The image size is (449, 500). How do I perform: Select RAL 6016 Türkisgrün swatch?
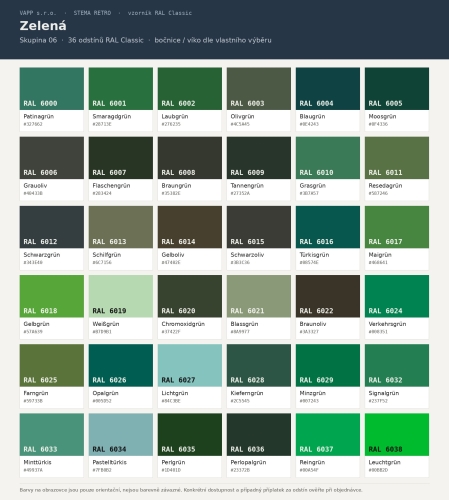328,227
